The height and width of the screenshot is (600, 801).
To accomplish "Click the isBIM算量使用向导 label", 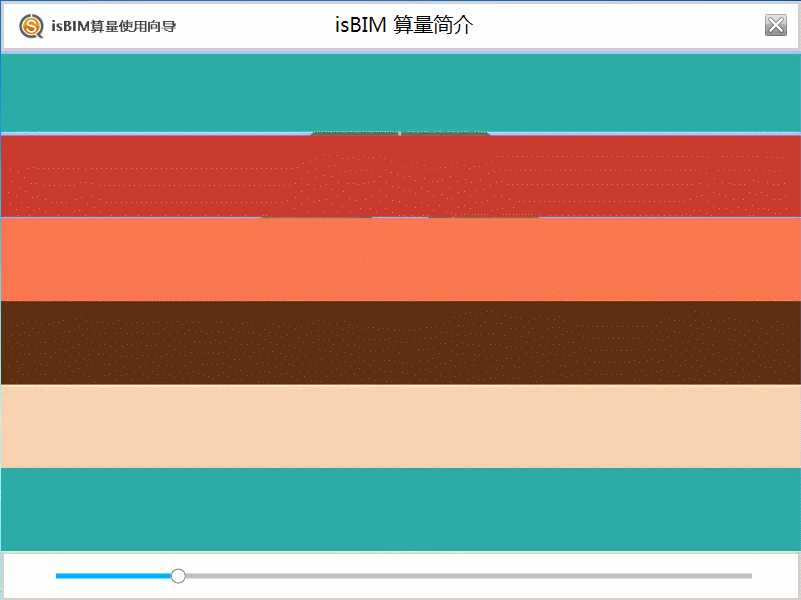I will pyautogui.click(x=113, y=26).
